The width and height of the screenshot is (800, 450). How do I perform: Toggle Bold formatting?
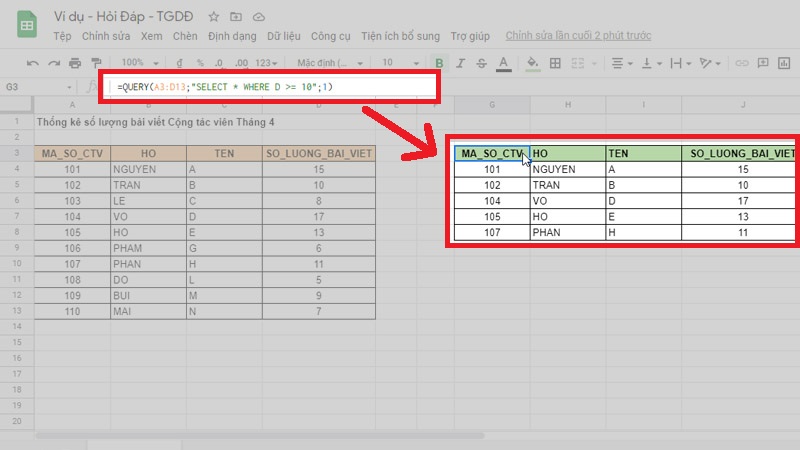[437, 62]
